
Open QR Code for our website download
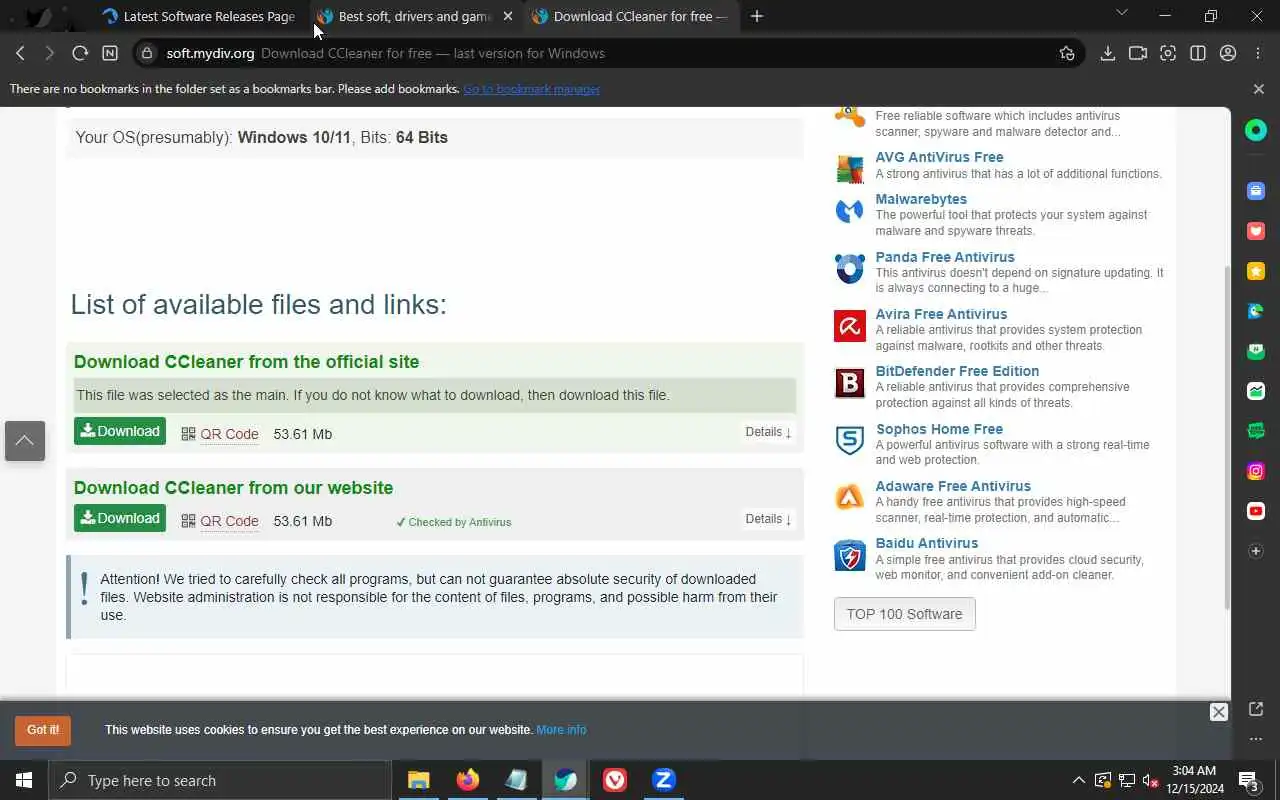click(229, 521)
